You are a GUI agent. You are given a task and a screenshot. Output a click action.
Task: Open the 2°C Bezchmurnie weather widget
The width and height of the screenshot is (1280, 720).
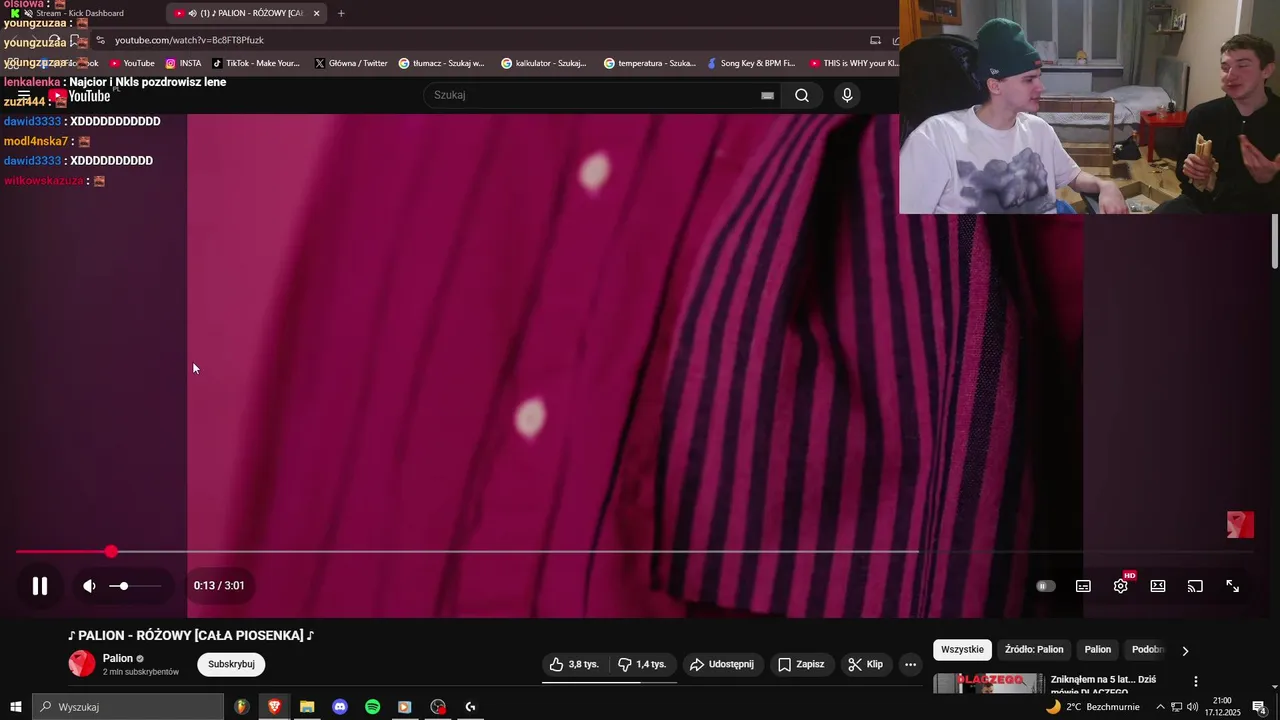point(1092,707)
